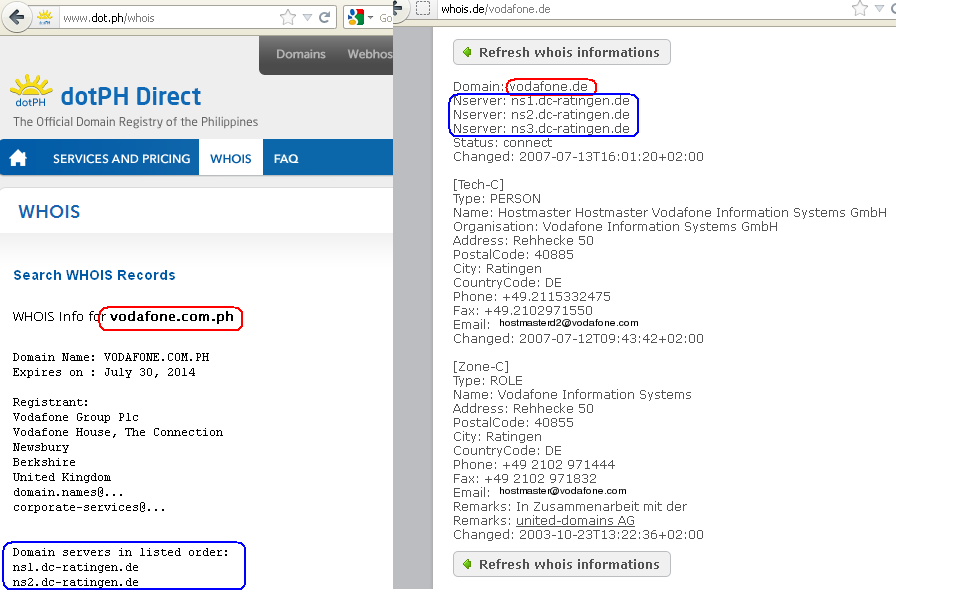
Task: Open the FAQ tab
Action: (286, 159)
